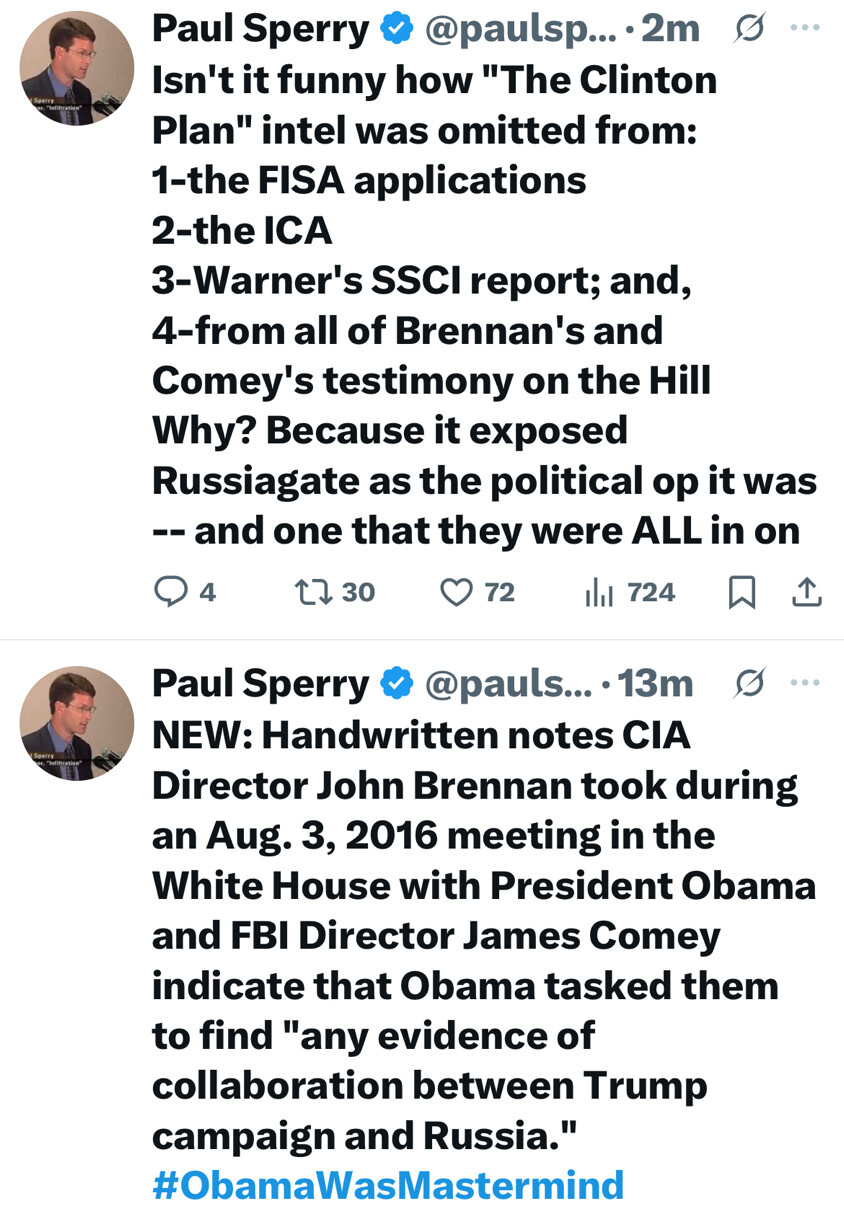Bookmark the "Clinton Plan" tweet
Image resolution: width=844 pixels, height=1217 pixels.
pos(740,593)
